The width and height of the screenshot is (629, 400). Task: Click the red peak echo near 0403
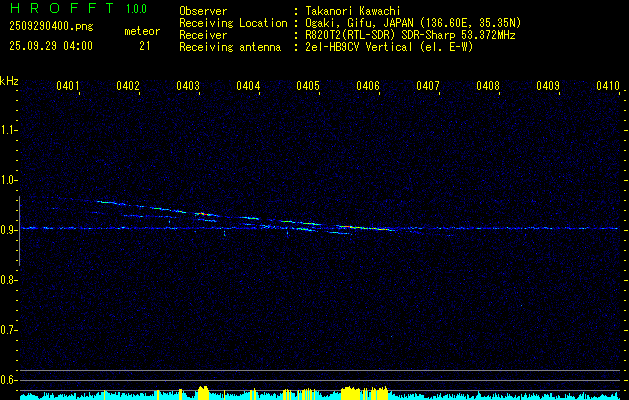pyautogui.click(x=202, y=214)
